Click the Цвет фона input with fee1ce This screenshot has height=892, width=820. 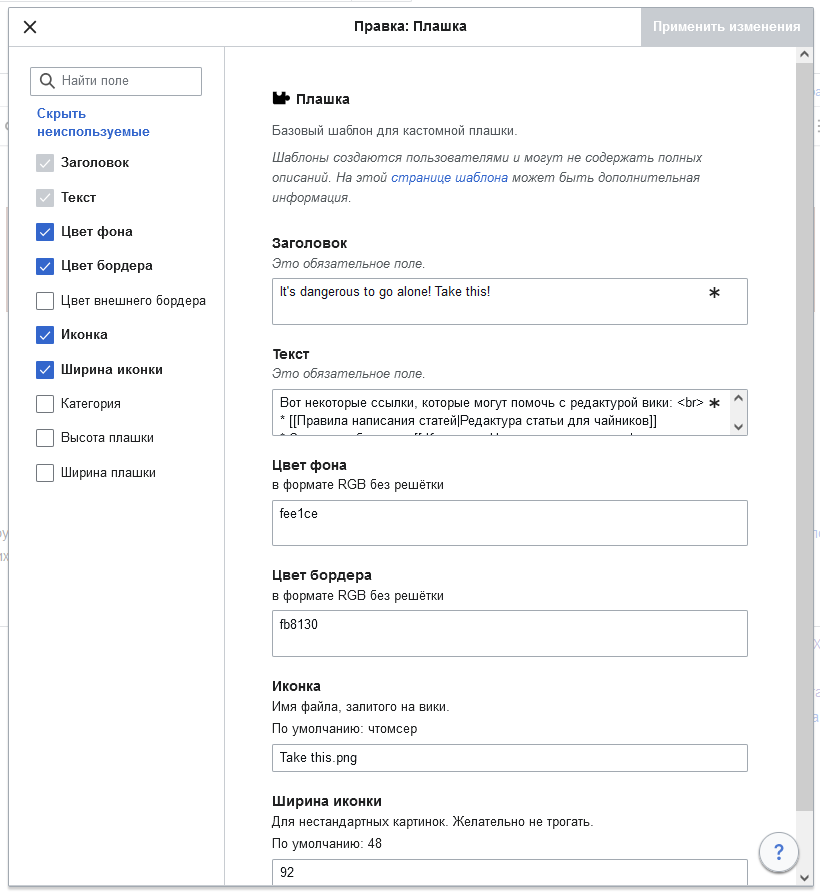pos(509,523)
